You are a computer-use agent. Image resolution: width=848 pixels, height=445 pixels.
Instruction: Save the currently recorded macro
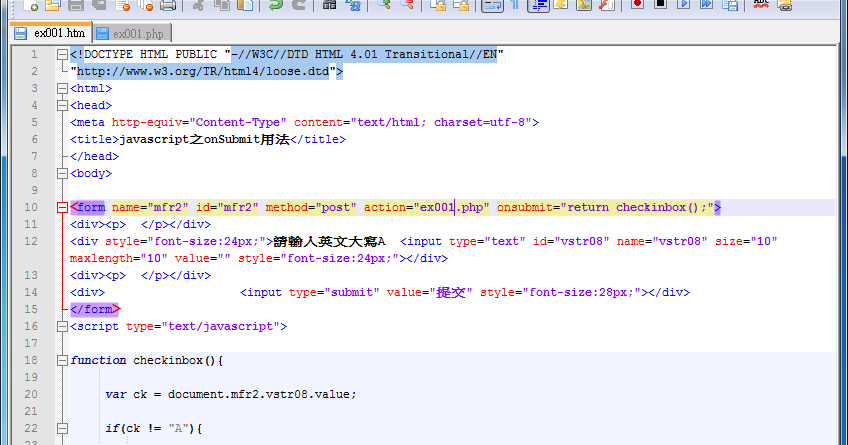[x=730, y=5]
